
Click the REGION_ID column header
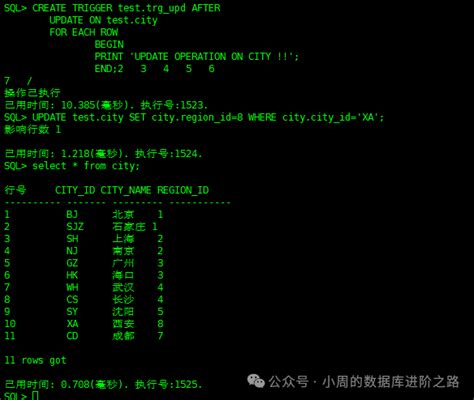tap(183, 190)
